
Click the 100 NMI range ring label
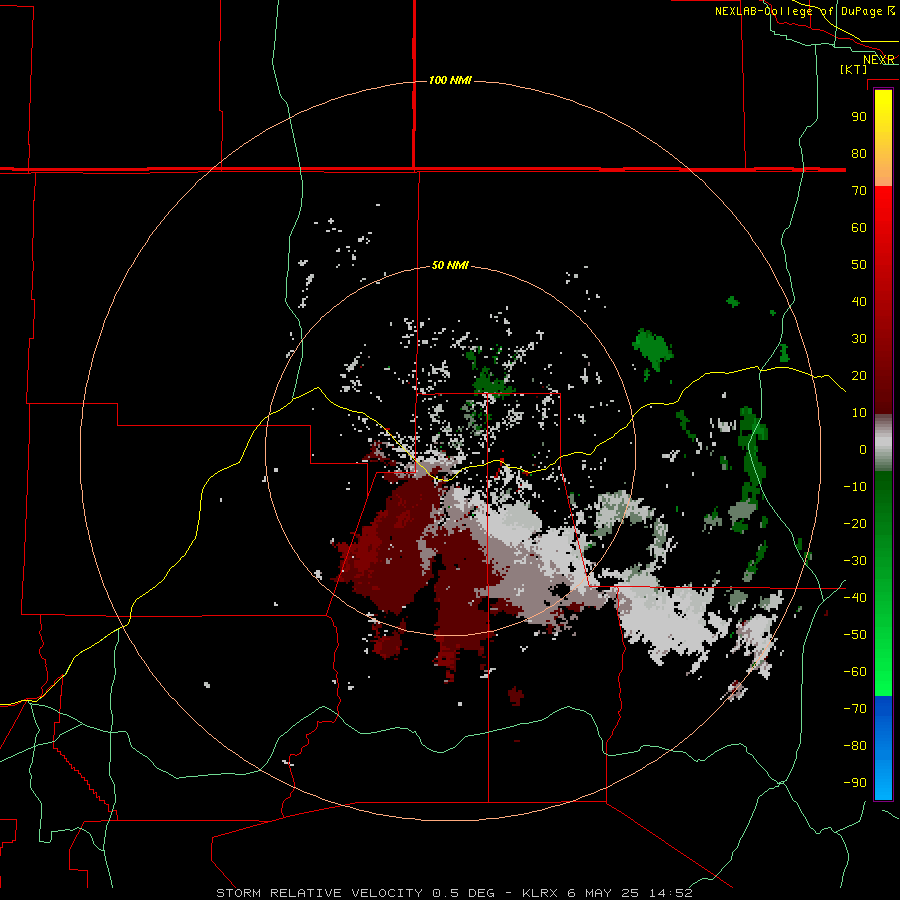click(x=450, y=80)
